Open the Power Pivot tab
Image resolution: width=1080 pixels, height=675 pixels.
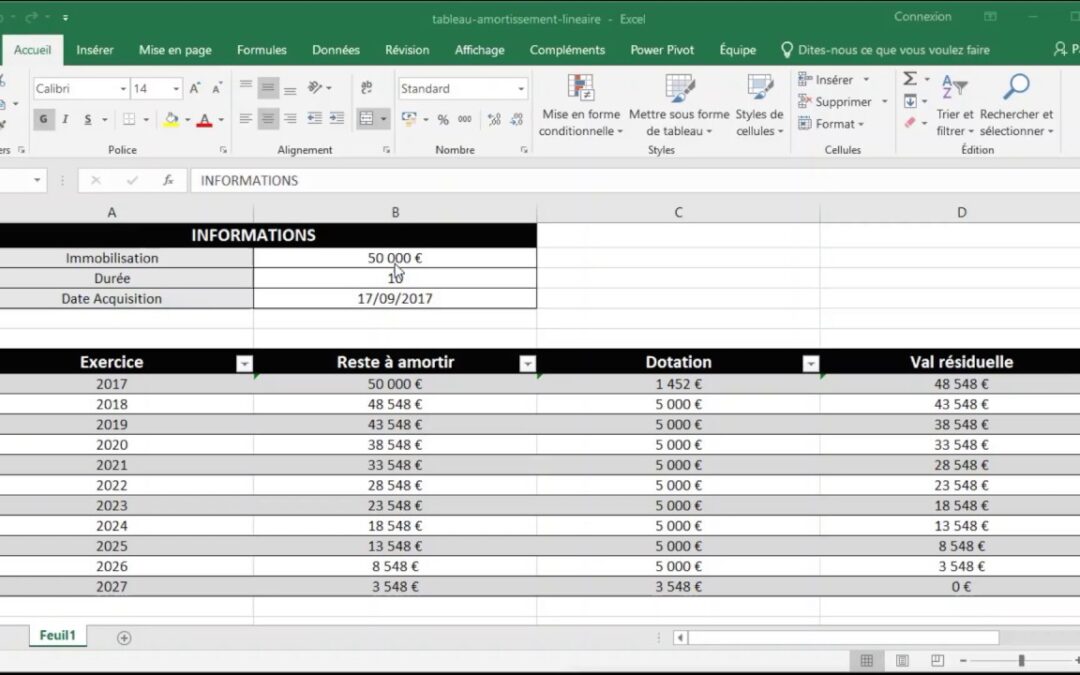[661, 49]
